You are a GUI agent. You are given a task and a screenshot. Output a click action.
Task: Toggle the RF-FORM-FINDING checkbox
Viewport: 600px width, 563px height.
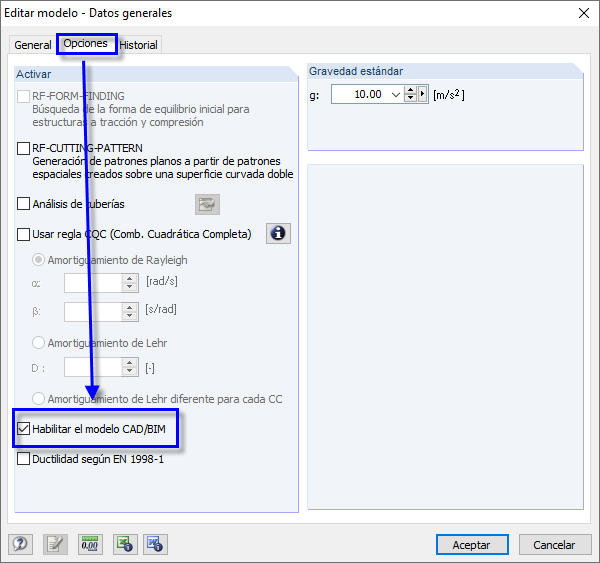[x=23, y=96]
